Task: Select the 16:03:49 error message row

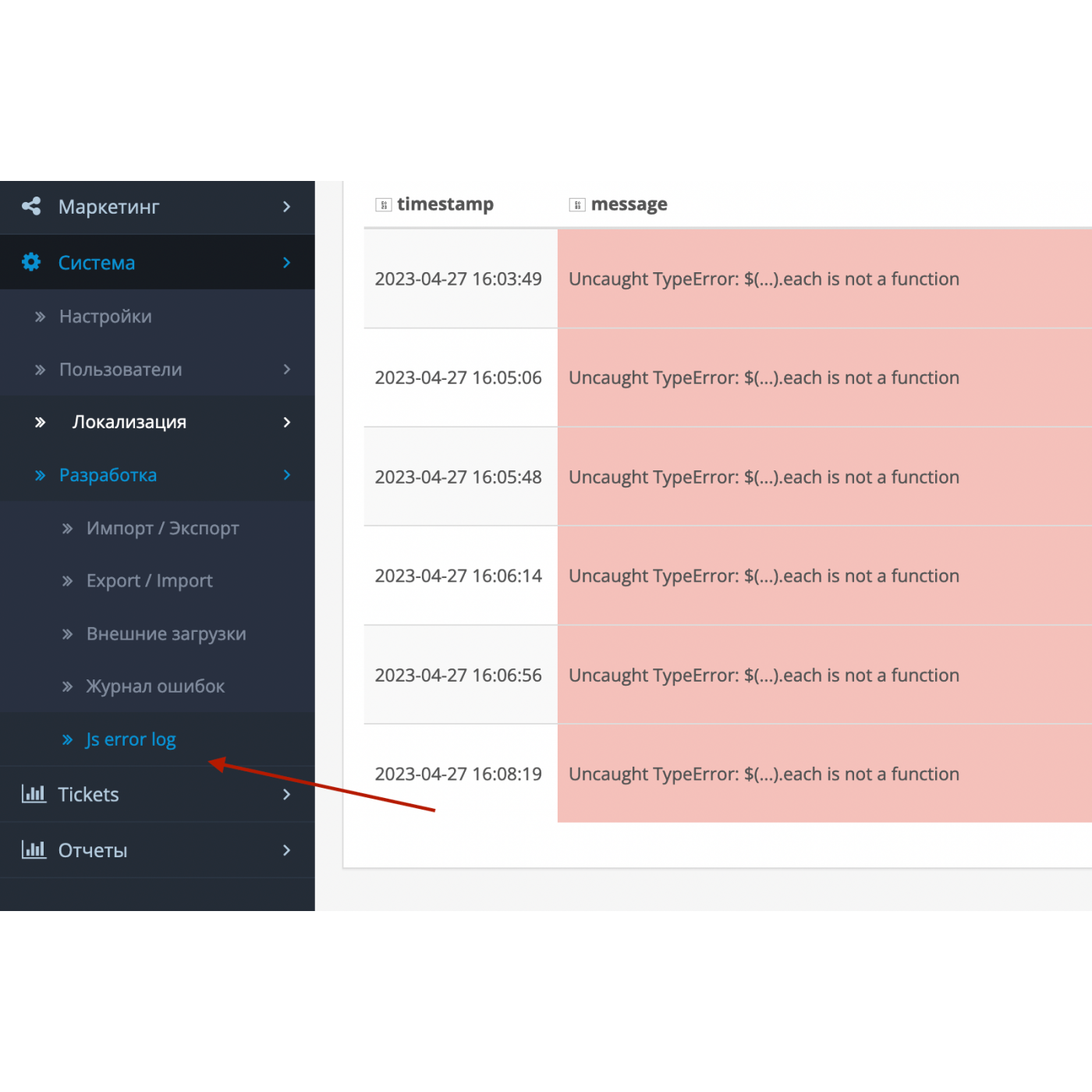Action: (764, 279)
